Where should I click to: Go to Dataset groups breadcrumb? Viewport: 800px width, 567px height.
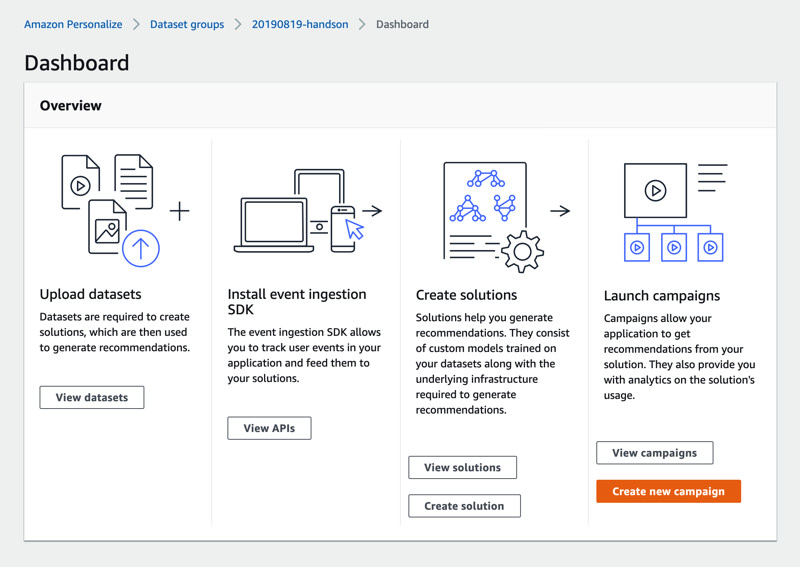point(187,24)
